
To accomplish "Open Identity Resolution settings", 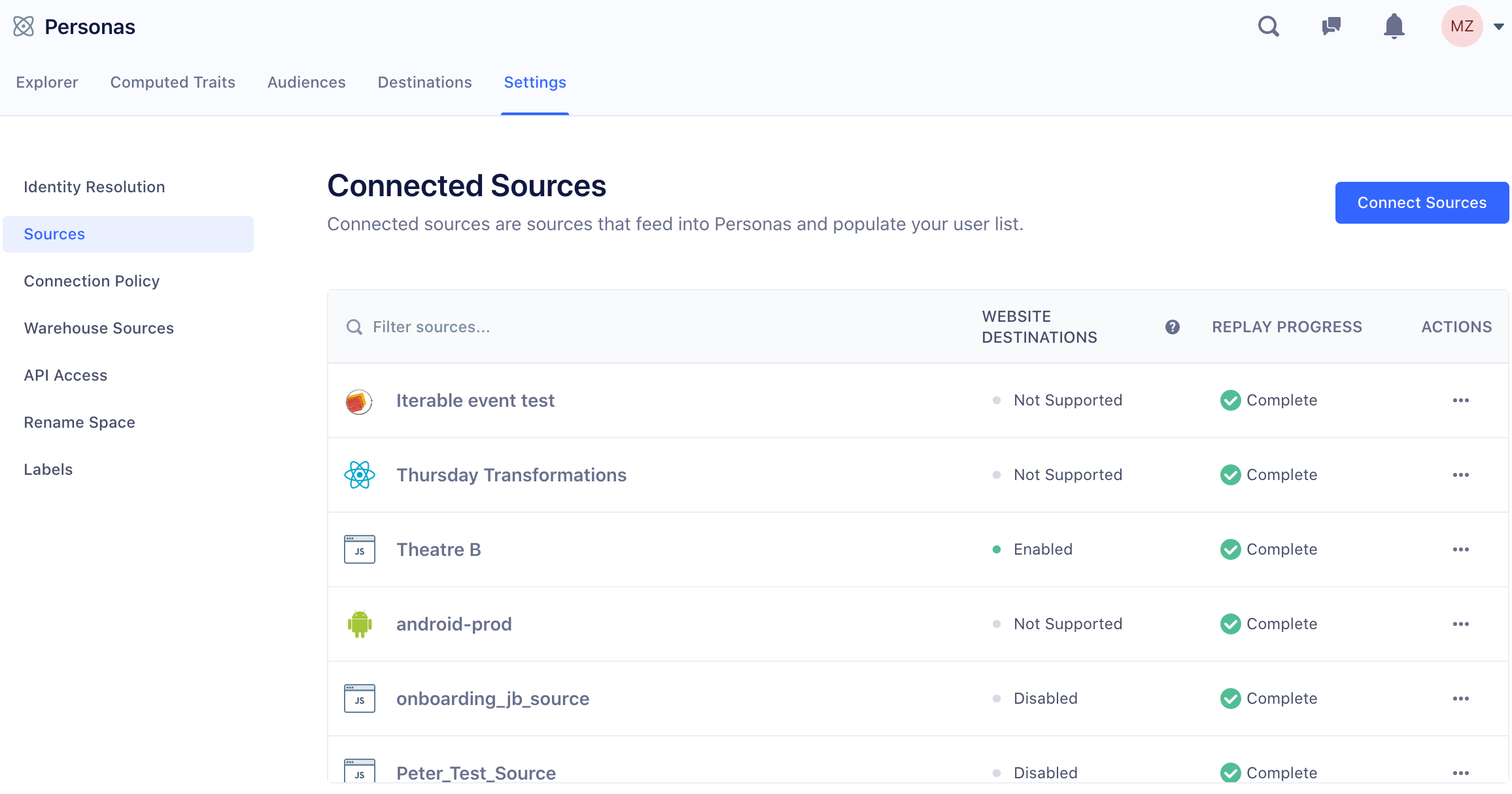I will coord(94,187).
